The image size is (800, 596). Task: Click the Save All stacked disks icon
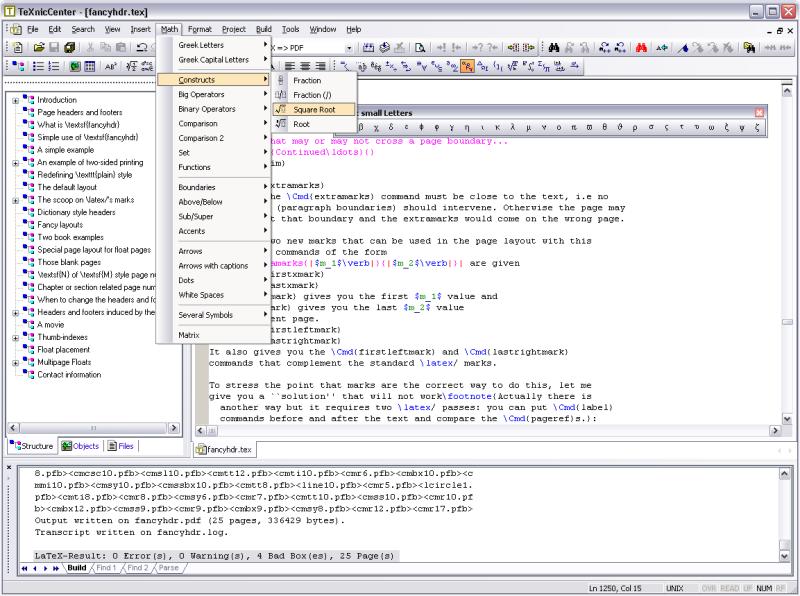tap(70, 47)
